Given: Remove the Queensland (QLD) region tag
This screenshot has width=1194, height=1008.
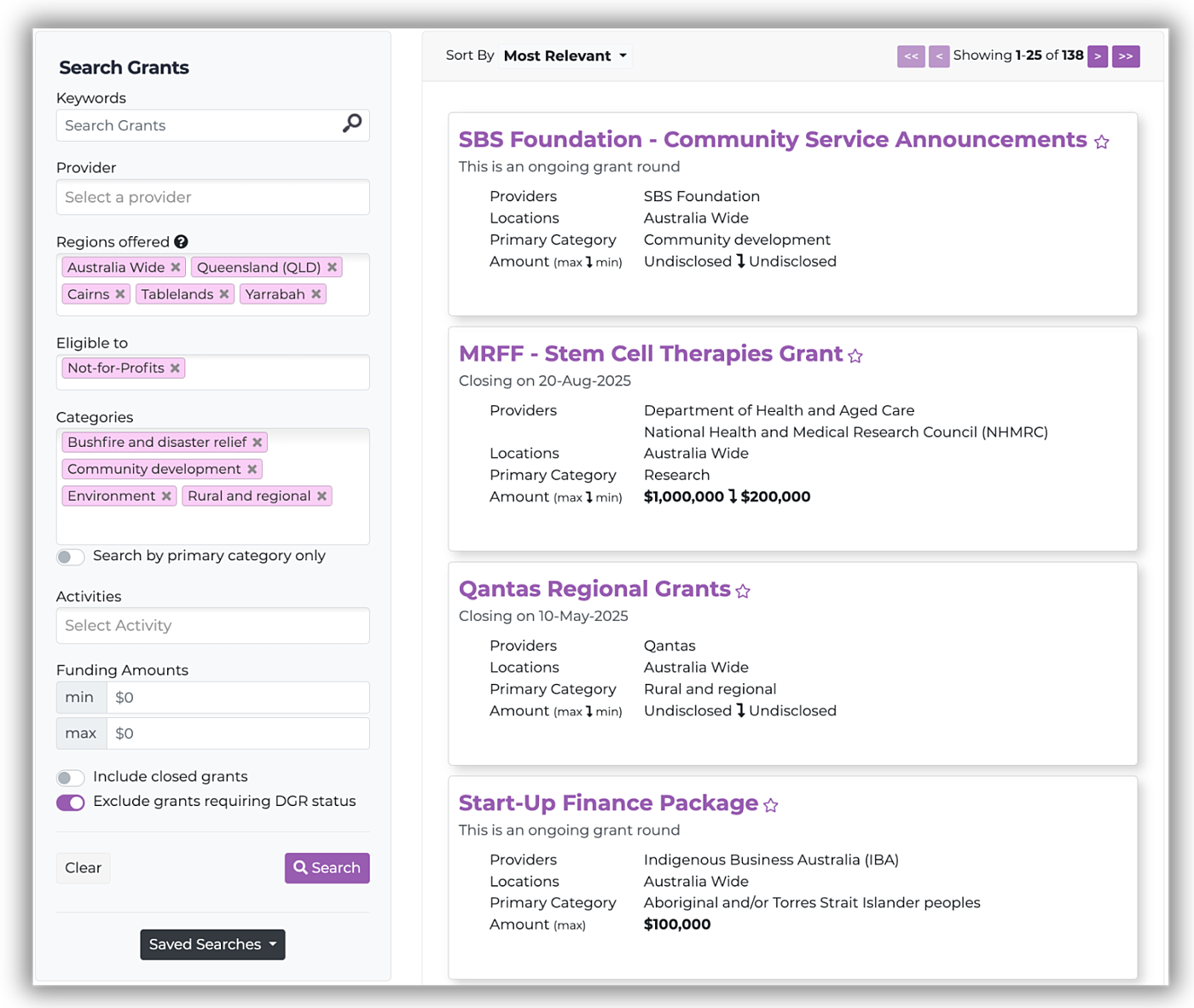Looking at the screenshot, I should point(333,268).
